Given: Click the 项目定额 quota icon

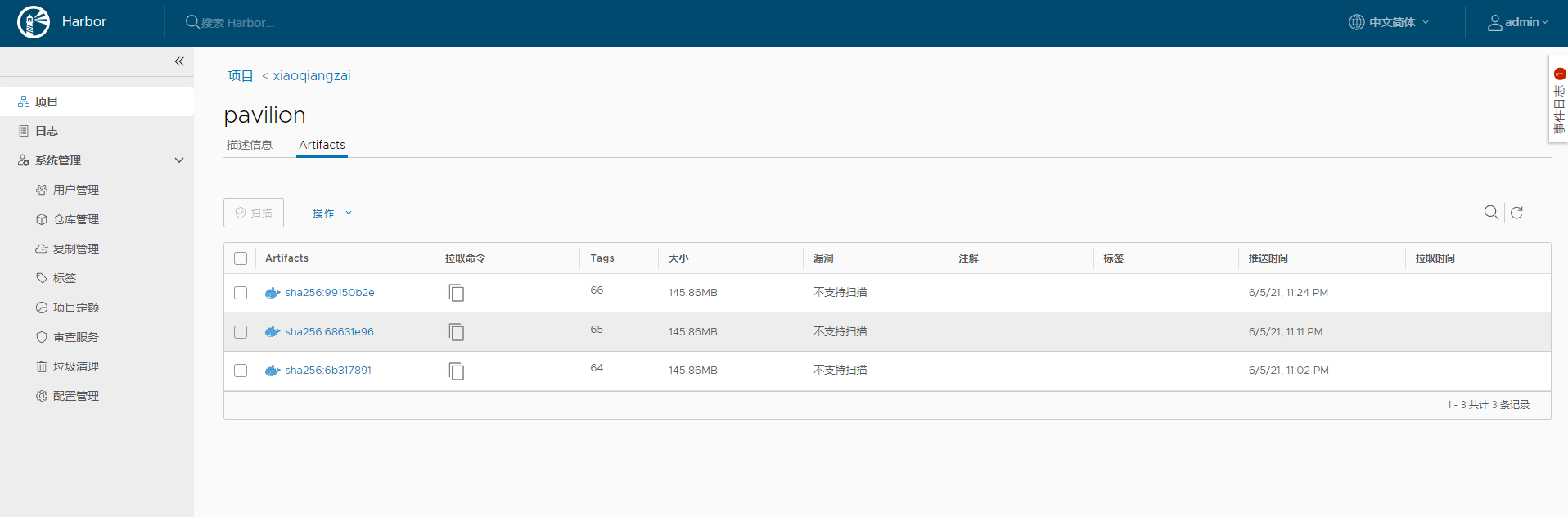Looking at the screenshot, I should (x=42, y=308).
